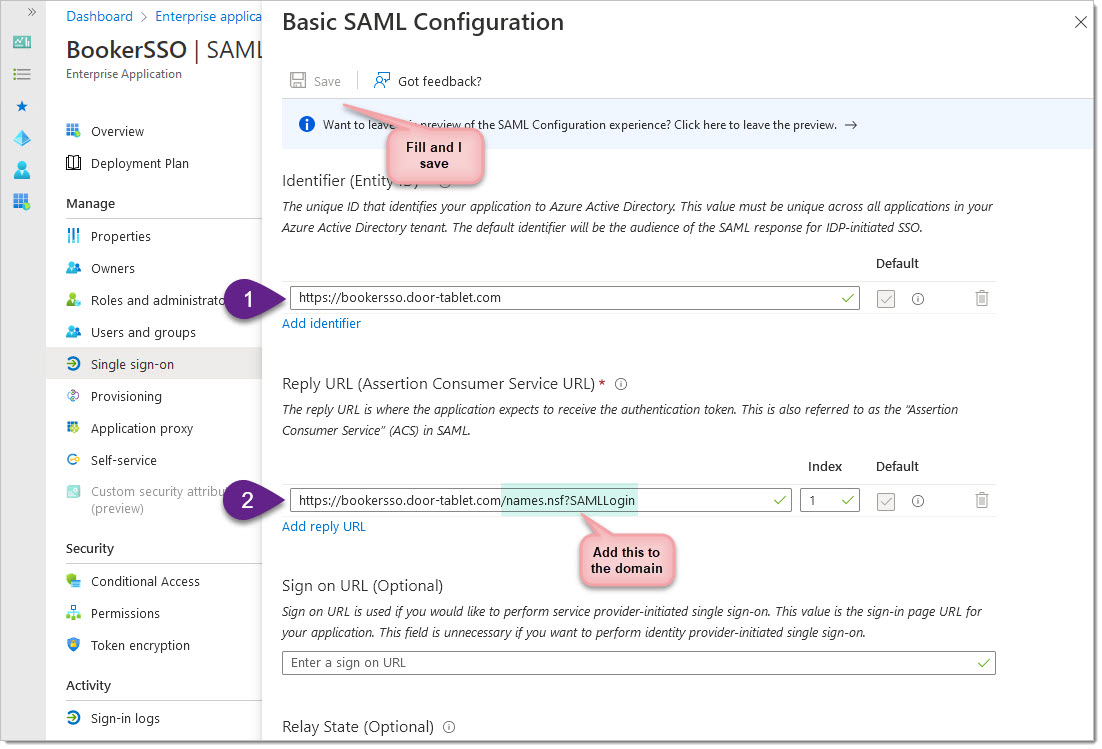Expand the collapsed left portal menu
This screenshot has height=749, width=1102.
pyautogui.click(x=32, y=12)
